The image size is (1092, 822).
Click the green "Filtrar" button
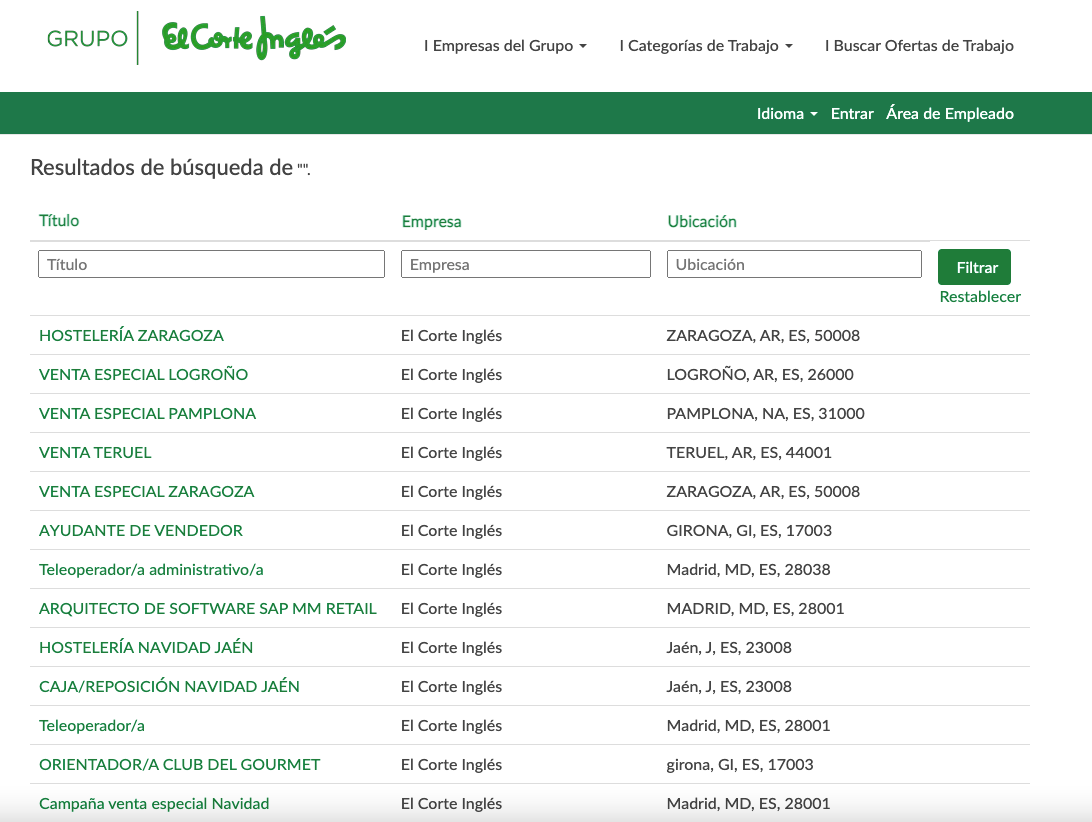(974, 267)
